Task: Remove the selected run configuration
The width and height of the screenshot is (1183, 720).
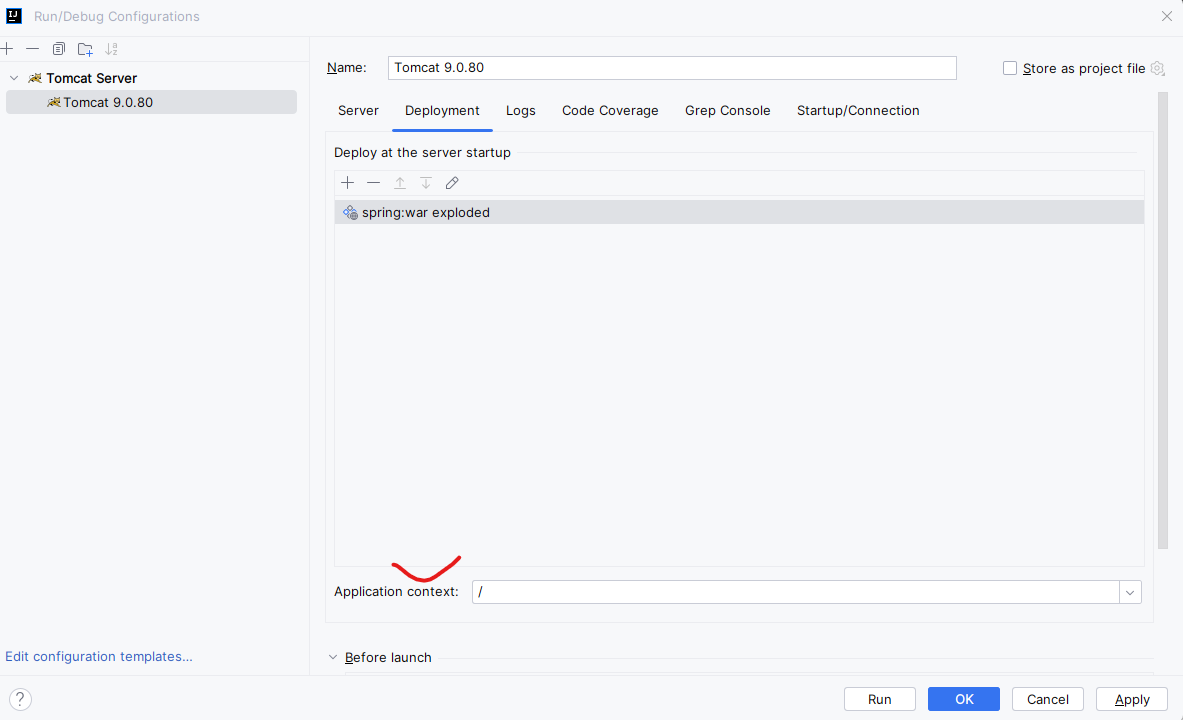Action: tap(32, 49)
